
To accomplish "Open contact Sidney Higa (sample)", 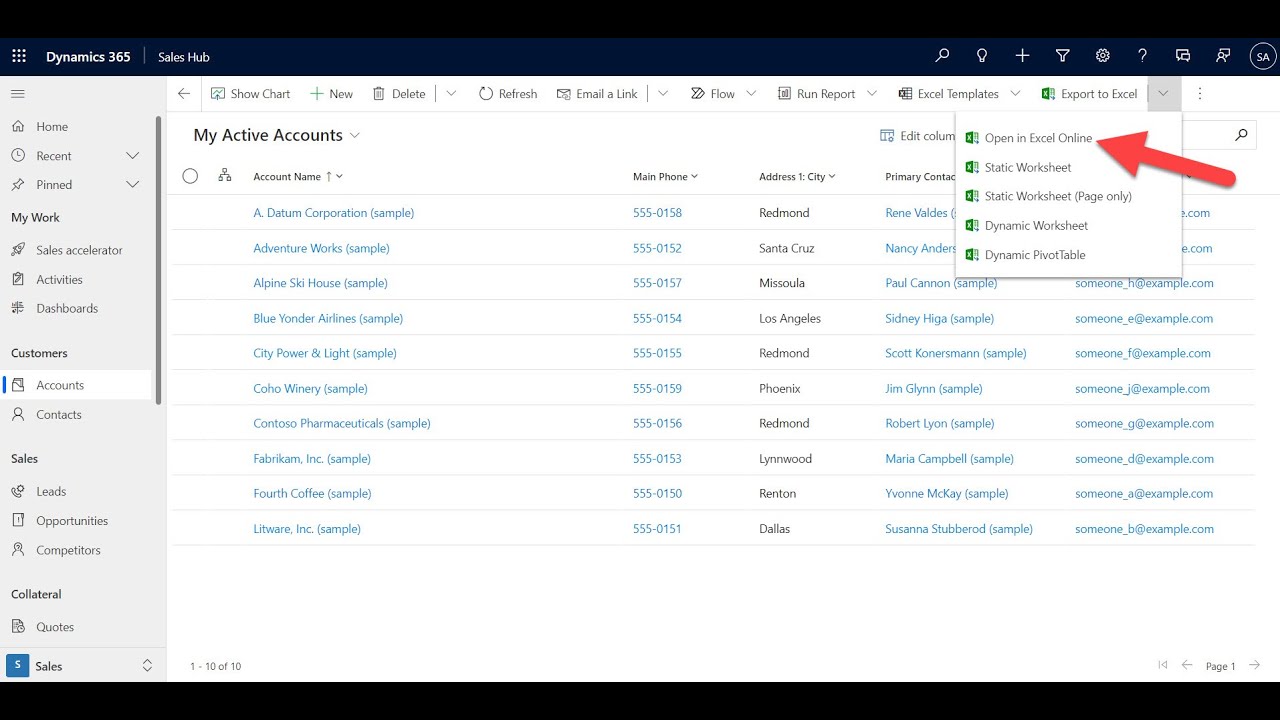I will [939, 318].
